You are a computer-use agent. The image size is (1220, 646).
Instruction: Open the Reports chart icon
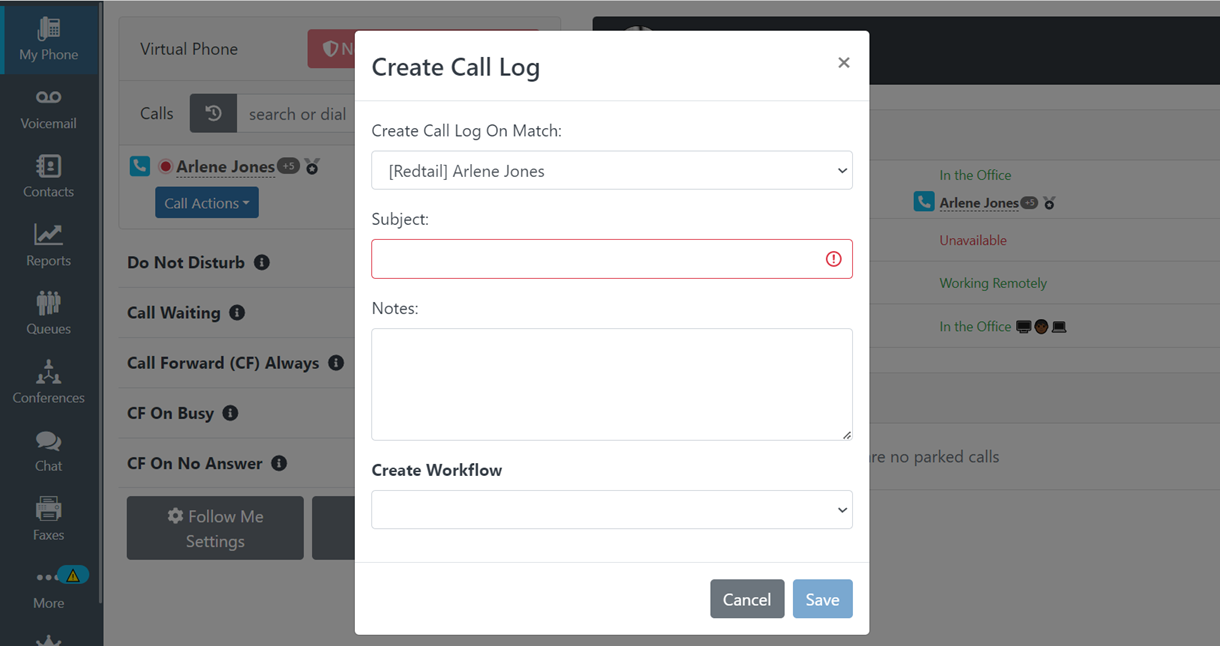(48, 234)
